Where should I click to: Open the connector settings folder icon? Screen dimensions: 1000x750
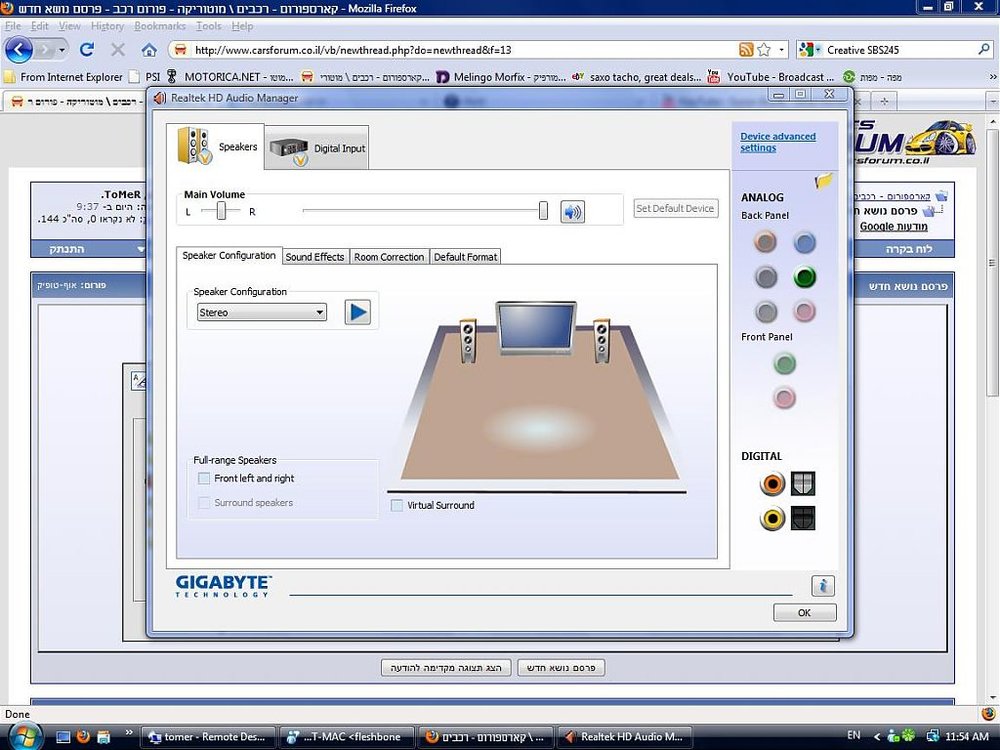pos(823,182)
